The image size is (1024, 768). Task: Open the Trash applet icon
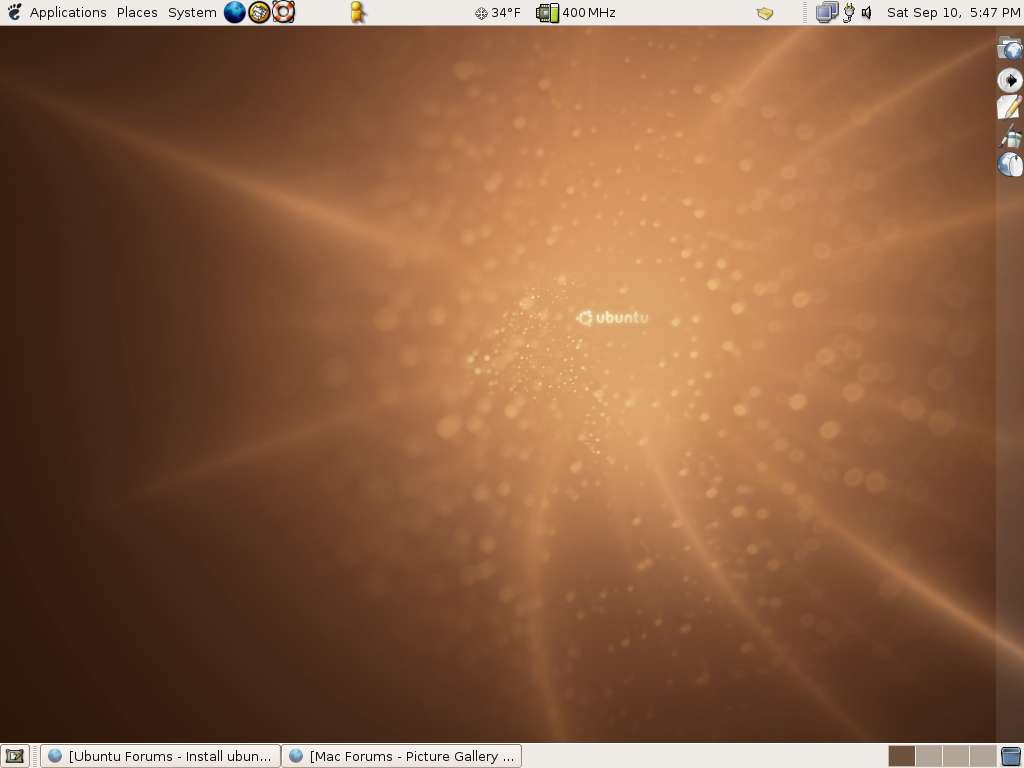coord(1010,756)
